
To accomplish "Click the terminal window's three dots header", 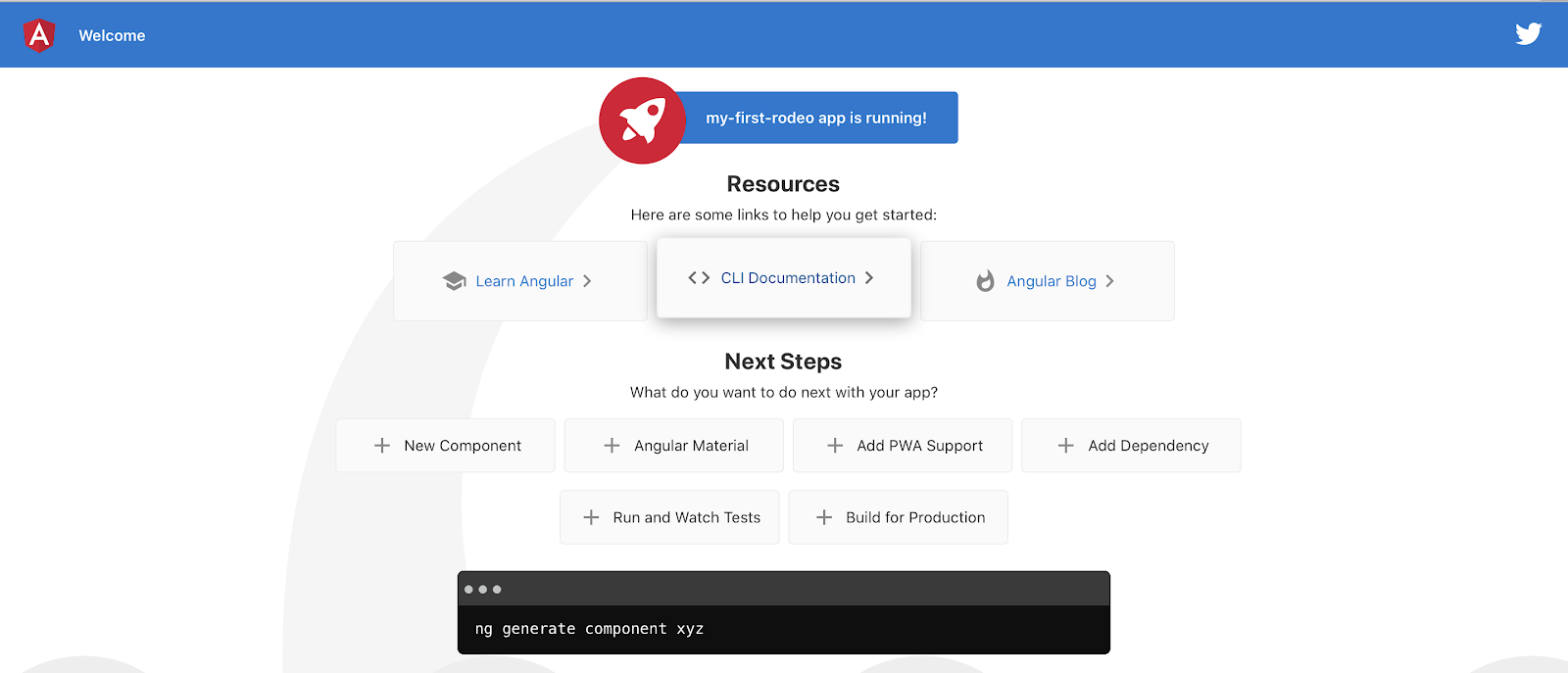I will [x=784, y=589].
